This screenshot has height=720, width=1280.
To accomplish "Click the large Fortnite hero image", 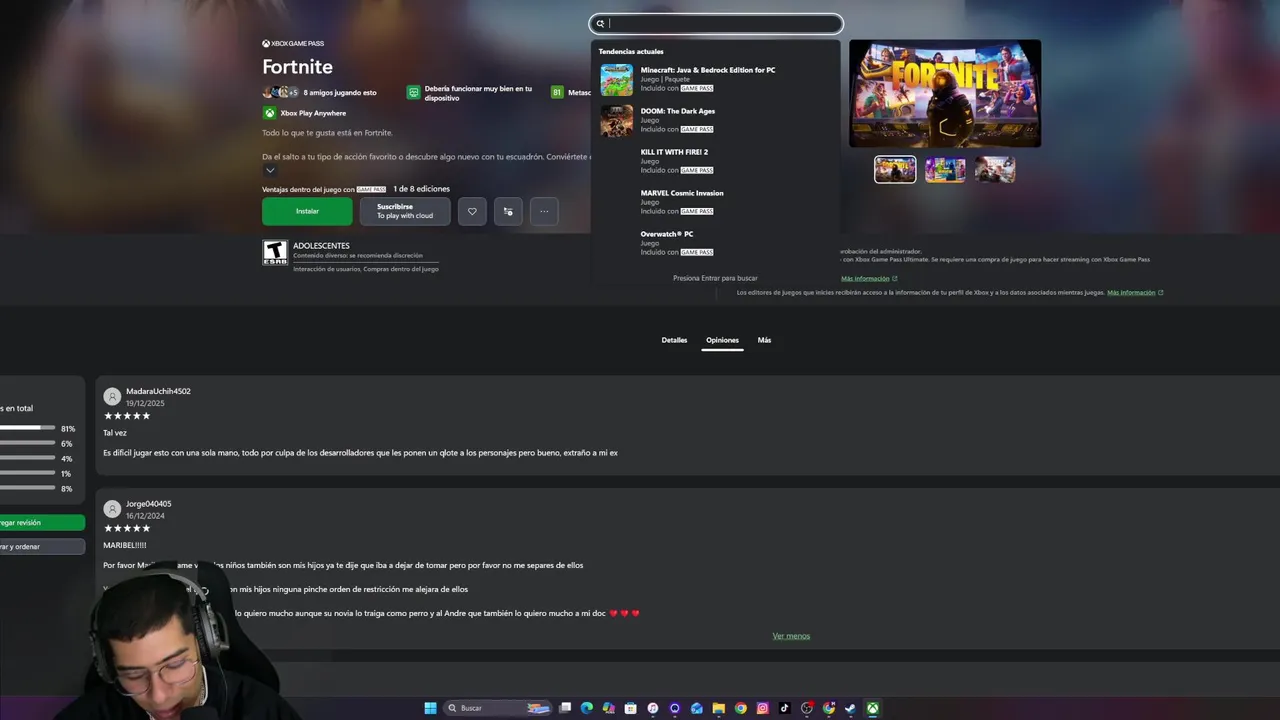I will tap(945, 94).
